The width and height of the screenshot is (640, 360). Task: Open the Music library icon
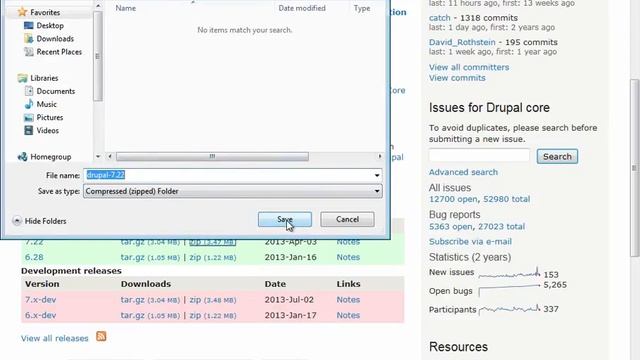(29, 104)
